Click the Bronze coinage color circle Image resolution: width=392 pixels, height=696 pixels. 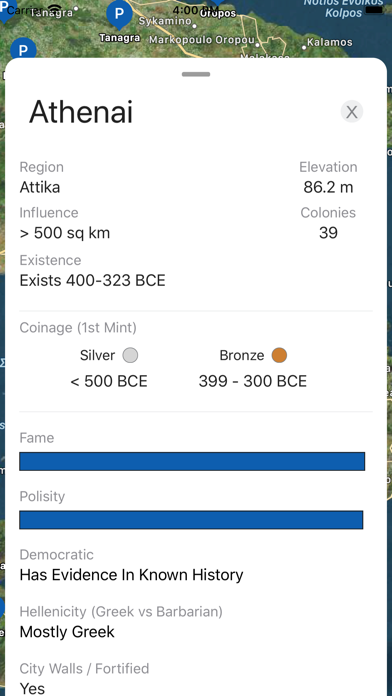pos(279,355)
